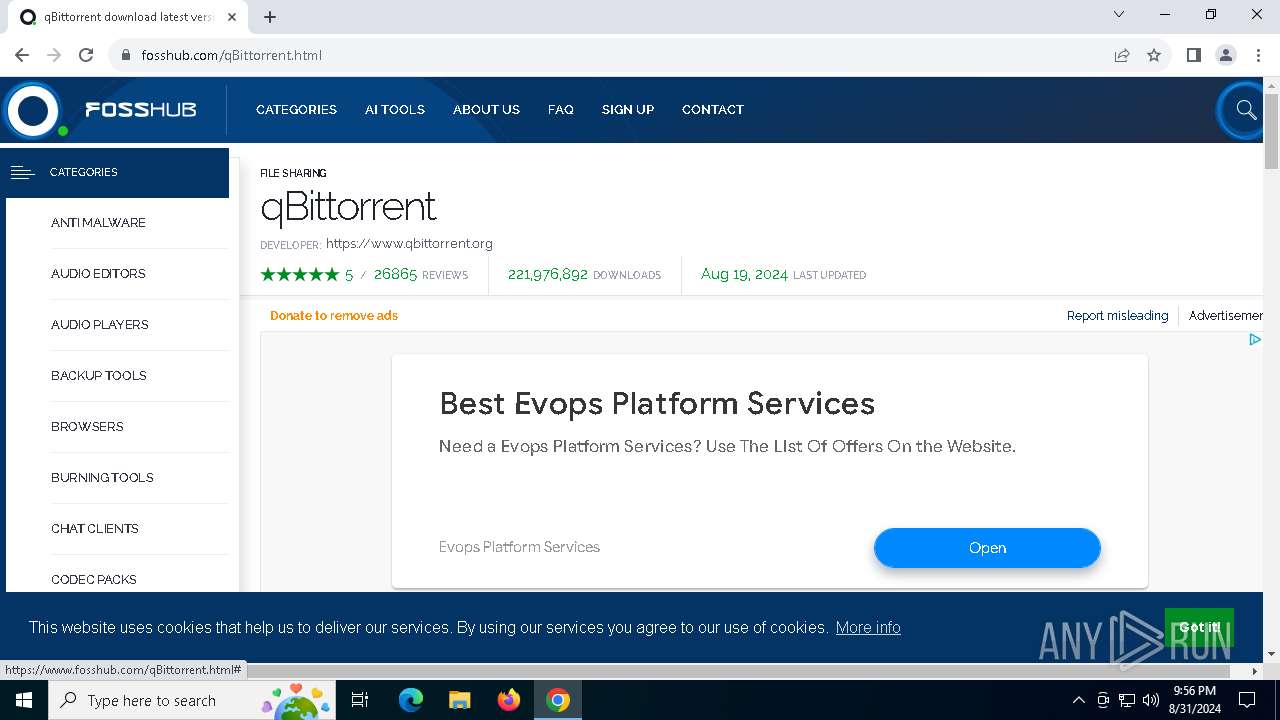Go to ABOUT US page

point(486,110)
